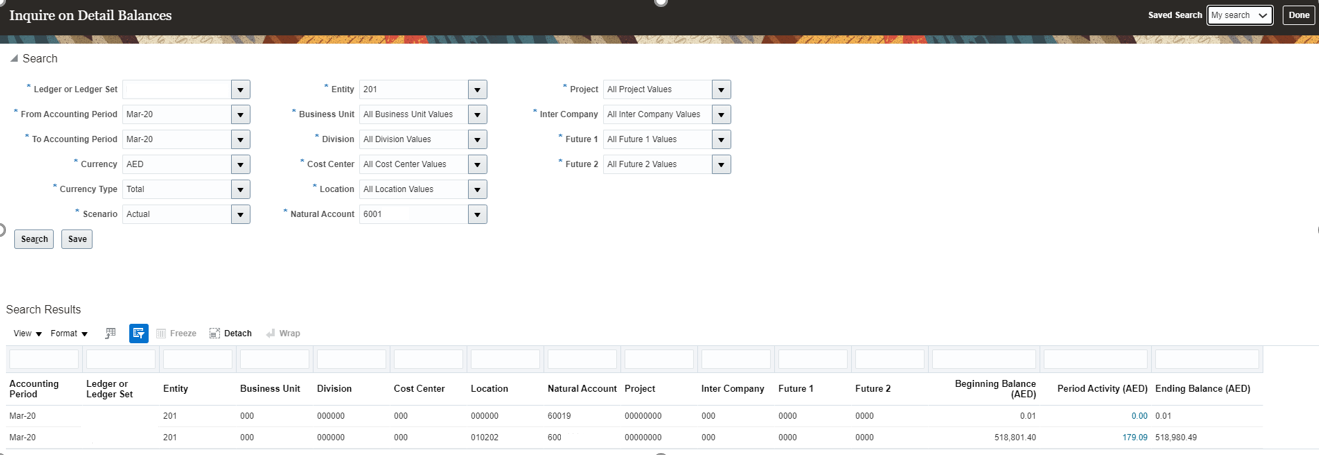The height and width of the screenshot is (455, 1319).
Task: Click the Natural Account column header
Action: [582, 389]
